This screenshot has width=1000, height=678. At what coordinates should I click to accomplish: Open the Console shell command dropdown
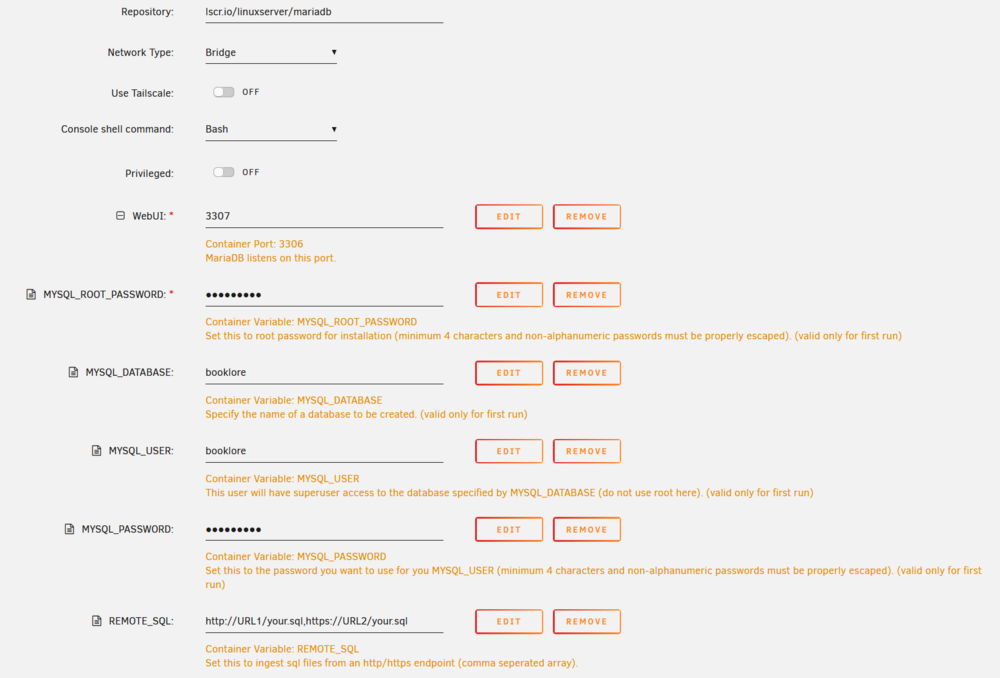coord(271,129)
